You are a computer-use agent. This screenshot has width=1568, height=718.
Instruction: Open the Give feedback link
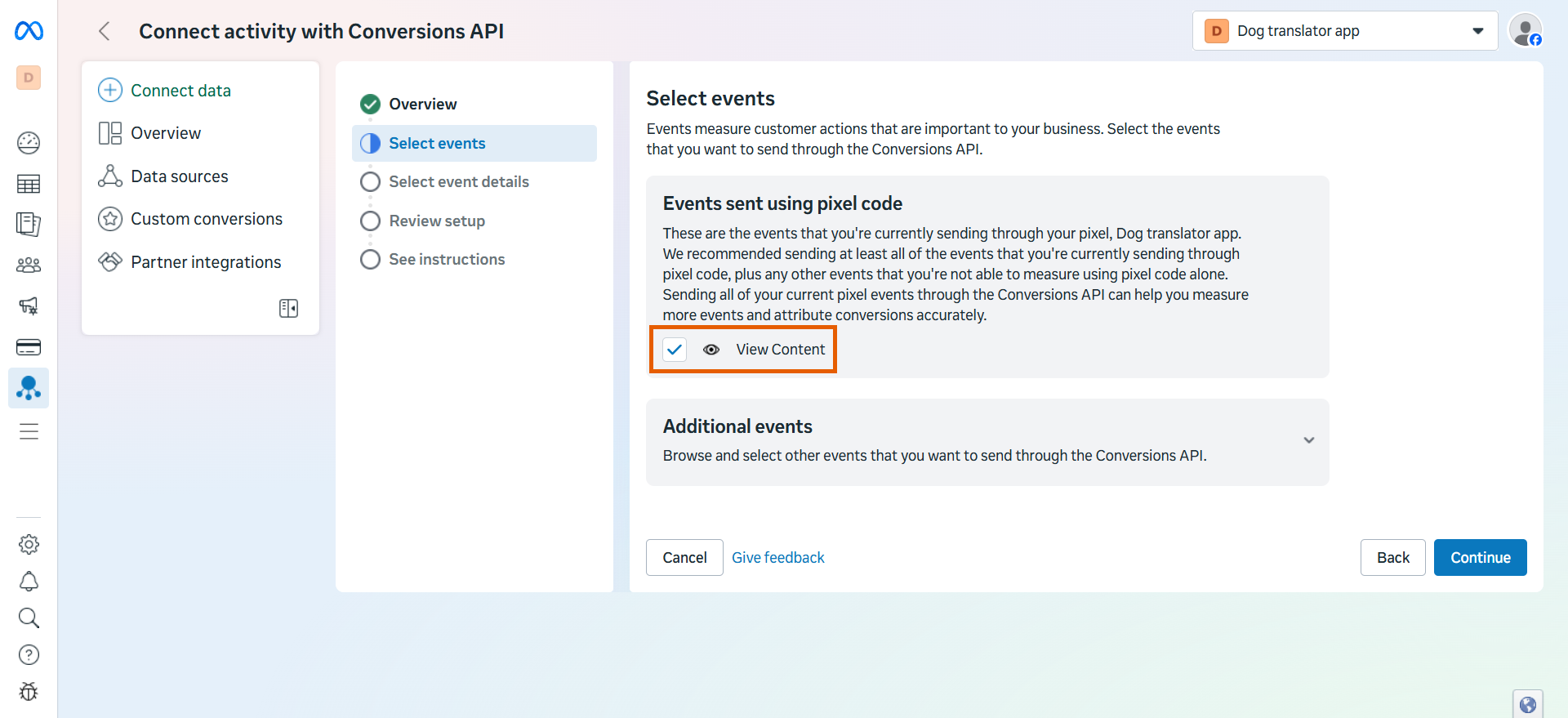pos(778,557)
